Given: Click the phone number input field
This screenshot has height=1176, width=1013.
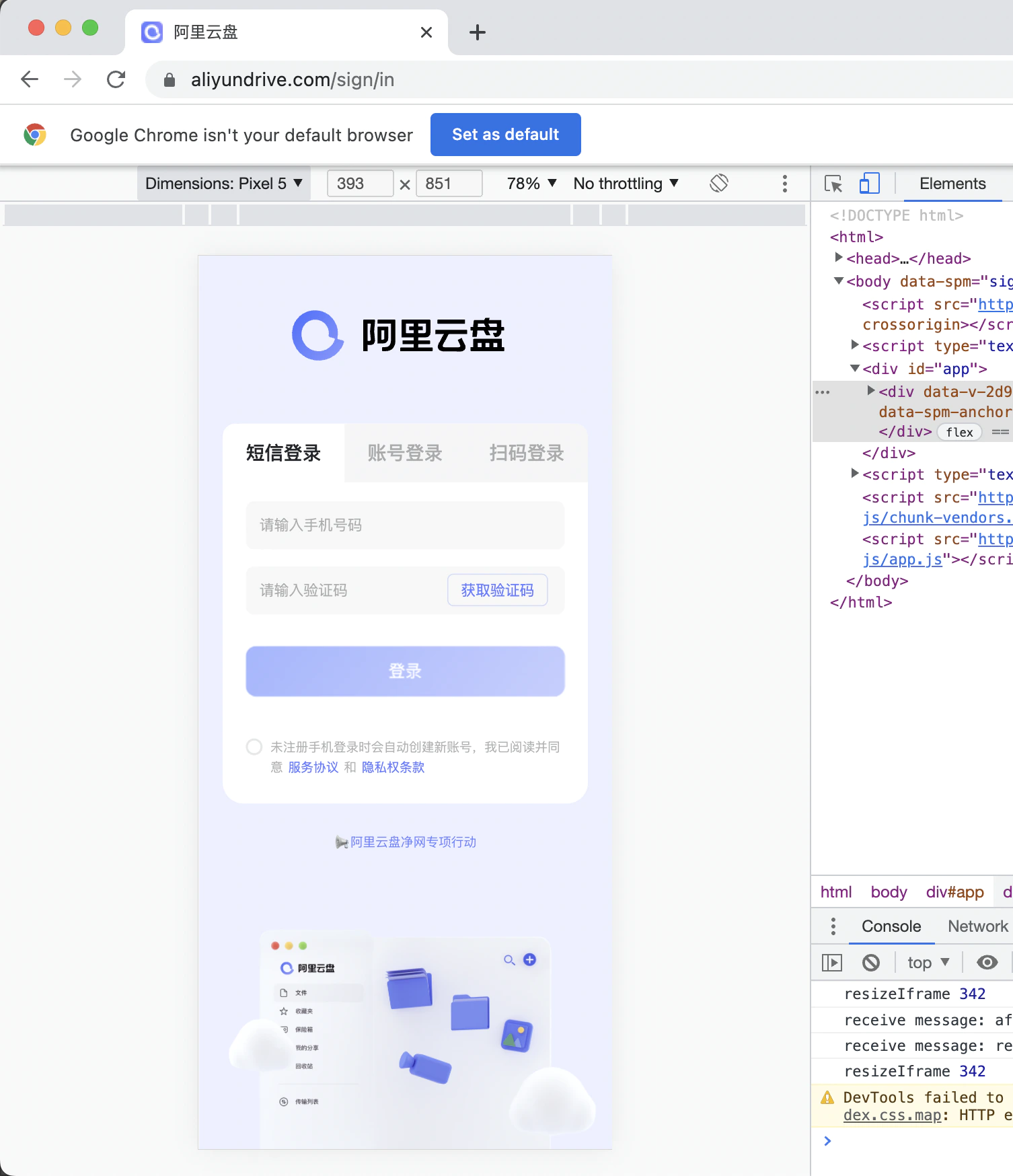Looking at the screenshot, I should tap(405, 525).
